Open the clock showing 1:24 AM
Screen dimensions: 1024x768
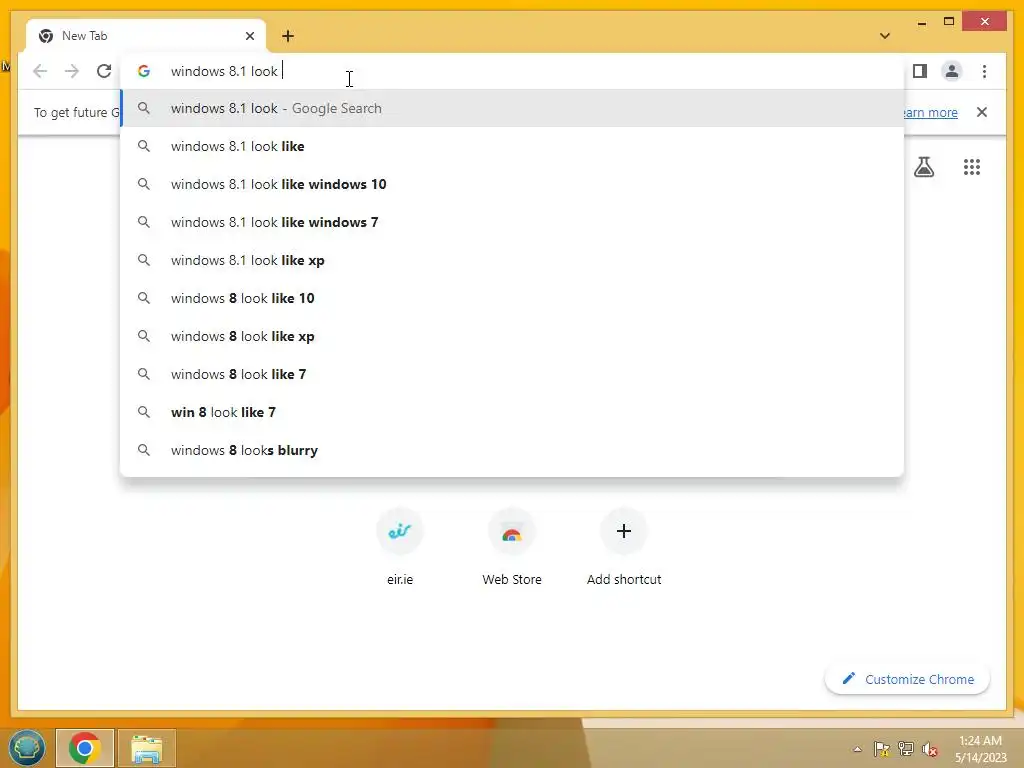pos(980,749)
